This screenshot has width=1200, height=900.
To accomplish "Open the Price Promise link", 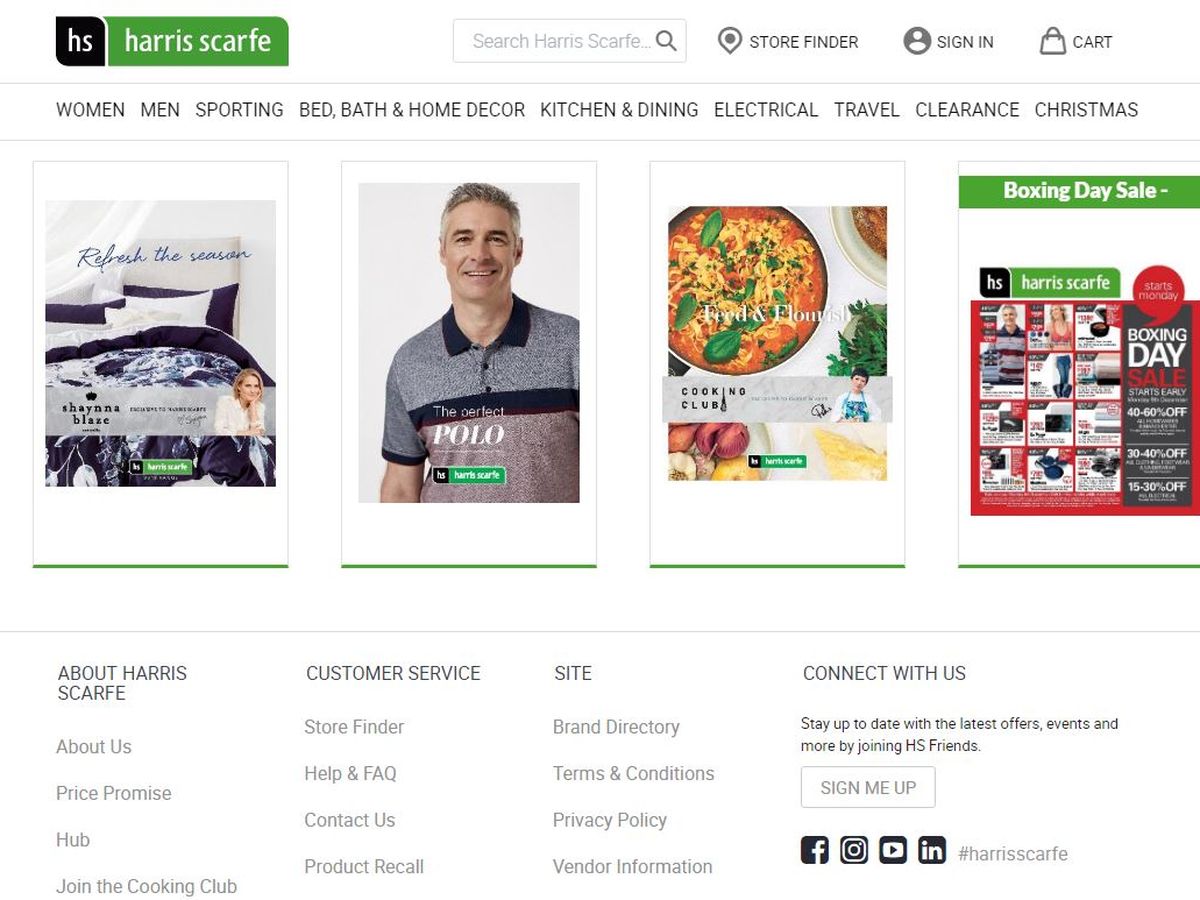I will [114, 793].
